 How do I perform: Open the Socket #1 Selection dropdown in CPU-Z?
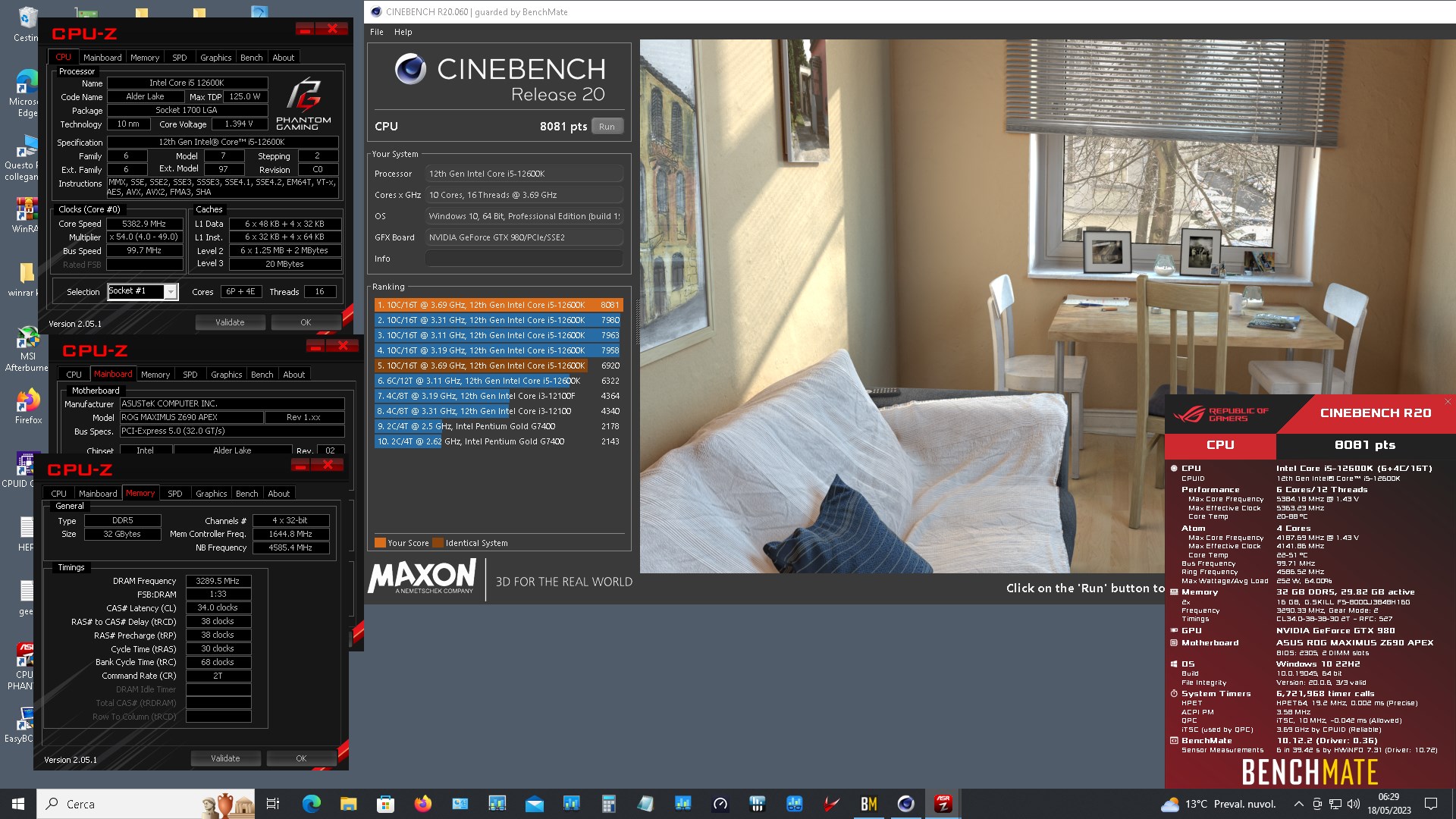point(143,291)
